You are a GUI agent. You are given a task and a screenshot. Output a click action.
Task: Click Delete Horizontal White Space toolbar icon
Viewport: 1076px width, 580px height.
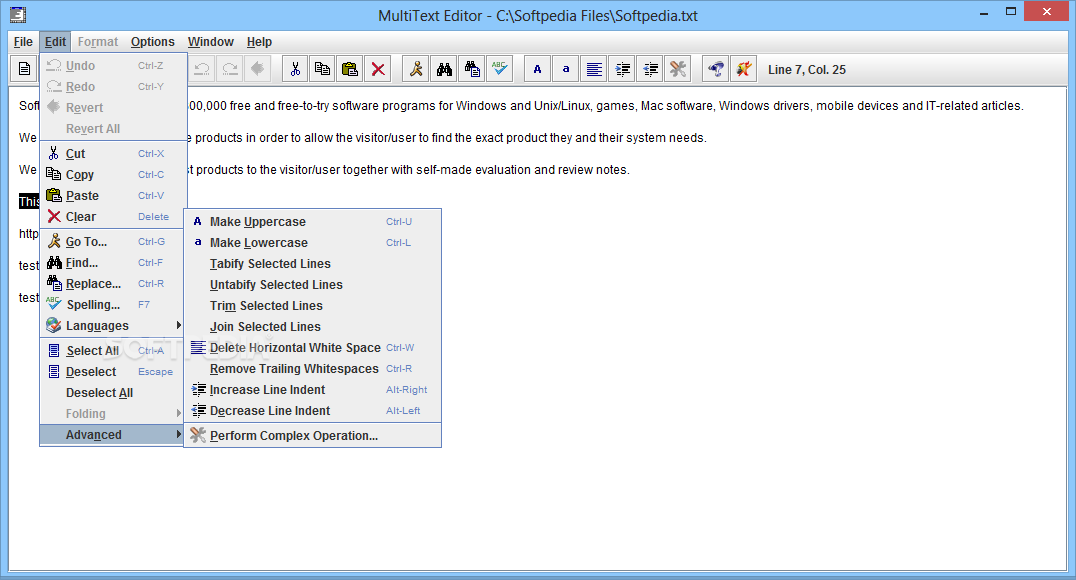(x=594, y=69)
